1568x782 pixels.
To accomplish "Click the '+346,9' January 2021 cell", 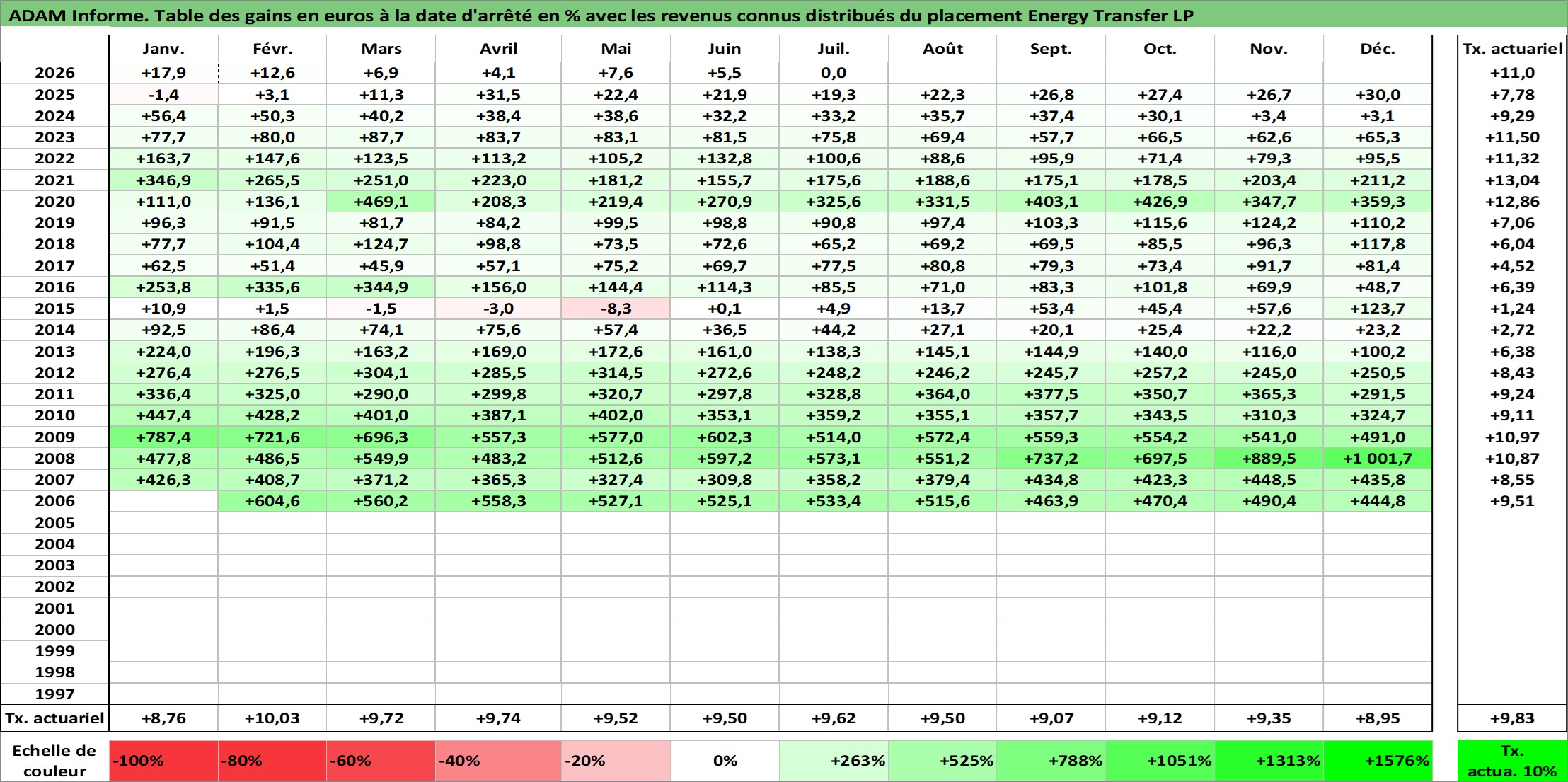I will pyautogui.click(x=163, y=180).
